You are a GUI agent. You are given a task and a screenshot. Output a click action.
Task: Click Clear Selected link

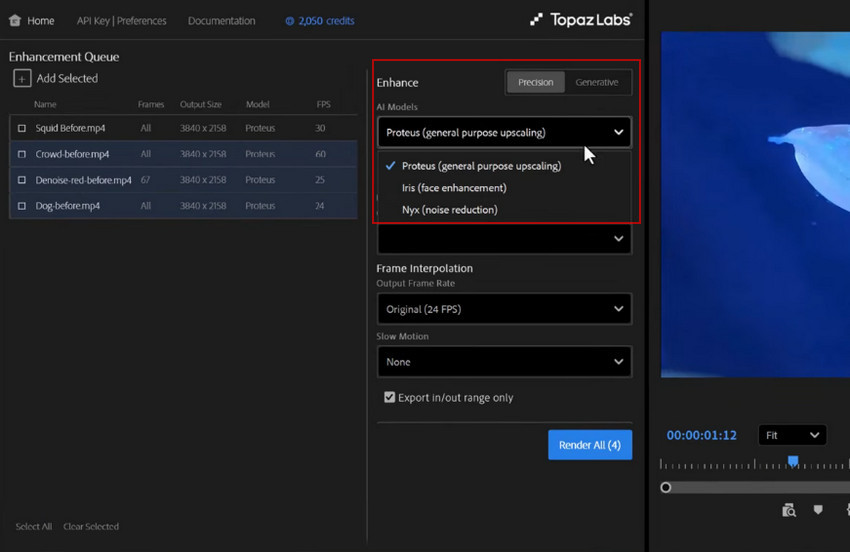pyautogui.click(x=91, y=527)
